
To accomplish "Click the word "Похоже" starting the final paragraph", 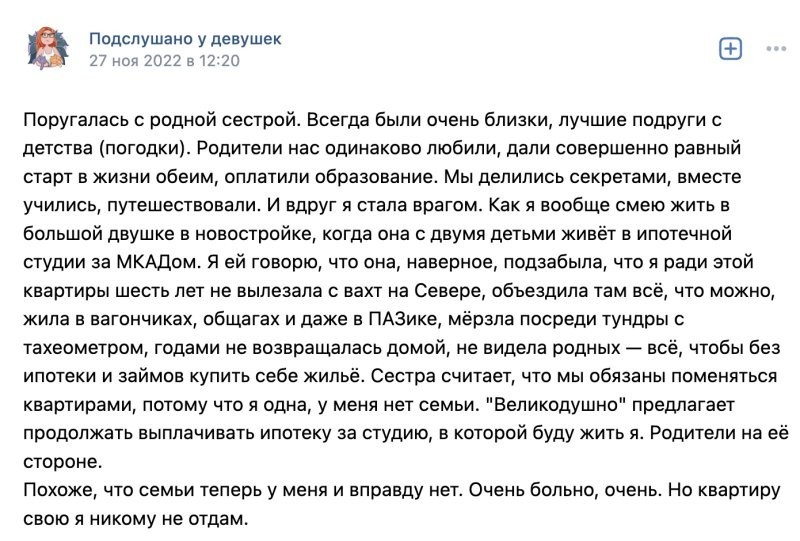I will click(52, 495).
